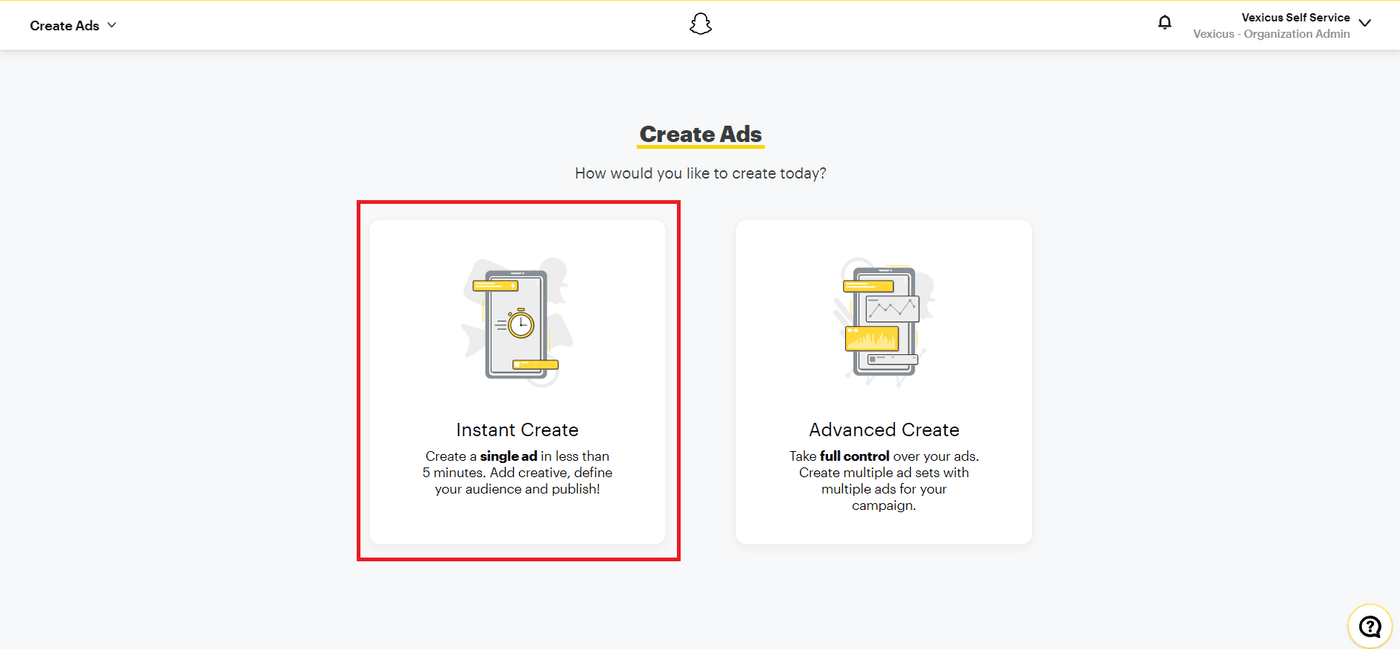
Task: Click the Create Ads underlined heading
Action: pyautogui.click(x=700, y=134)
